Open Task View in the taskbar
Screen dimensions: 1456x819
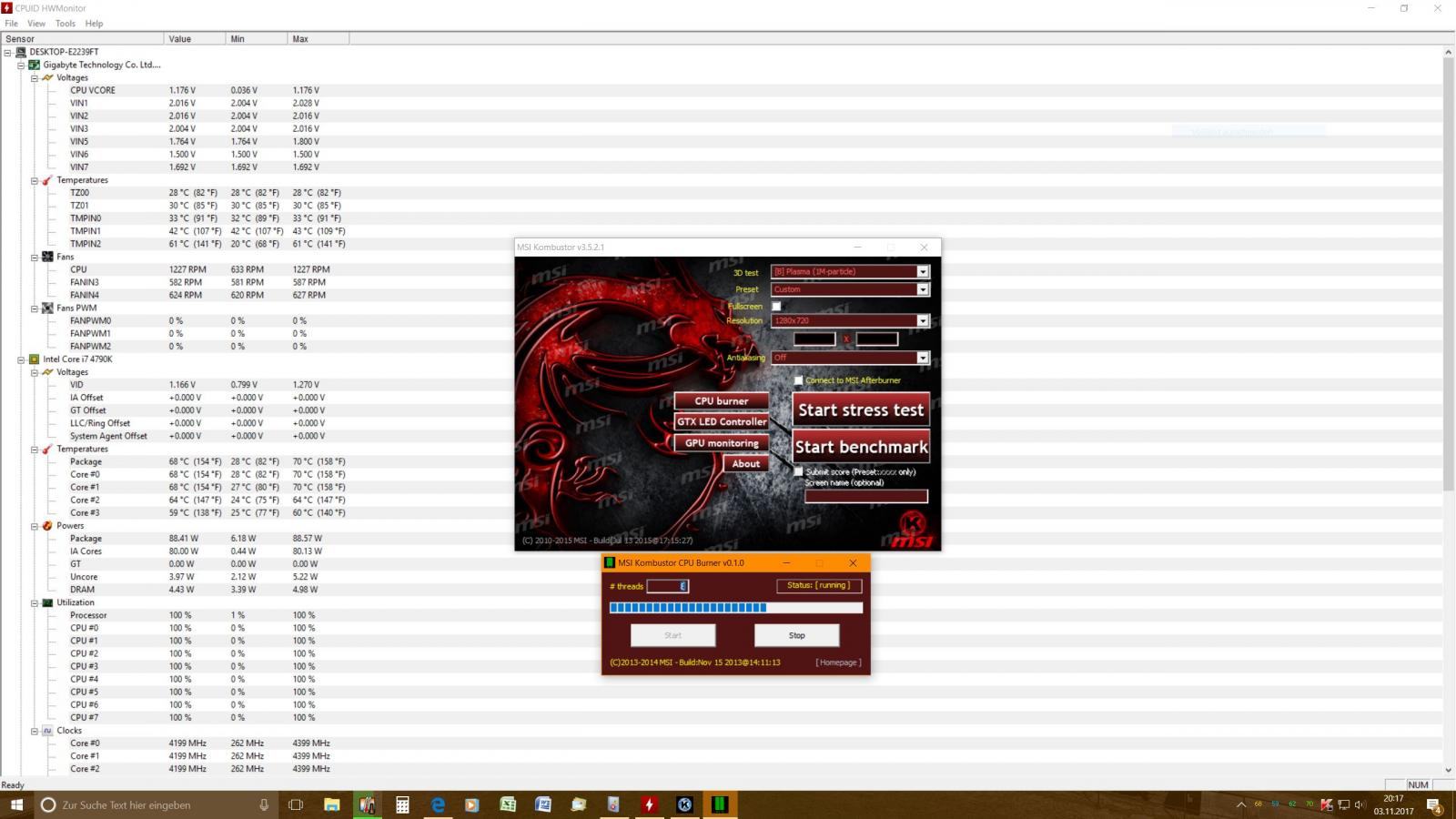point(296,805)
